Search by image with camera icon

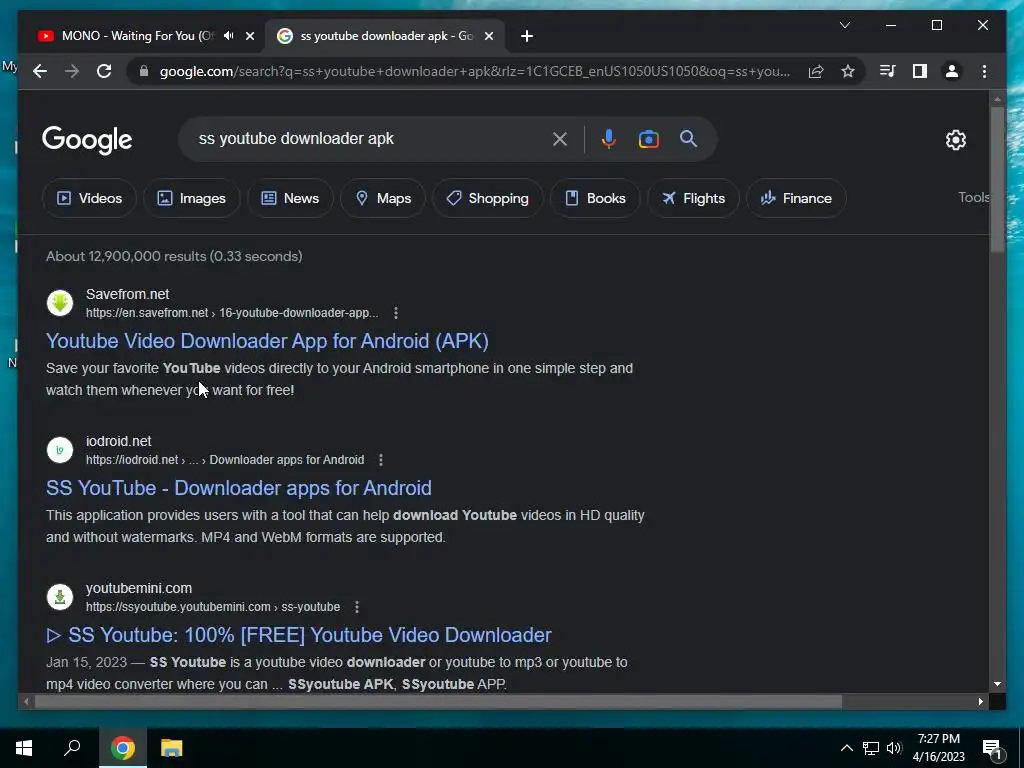tap(648, 139)
